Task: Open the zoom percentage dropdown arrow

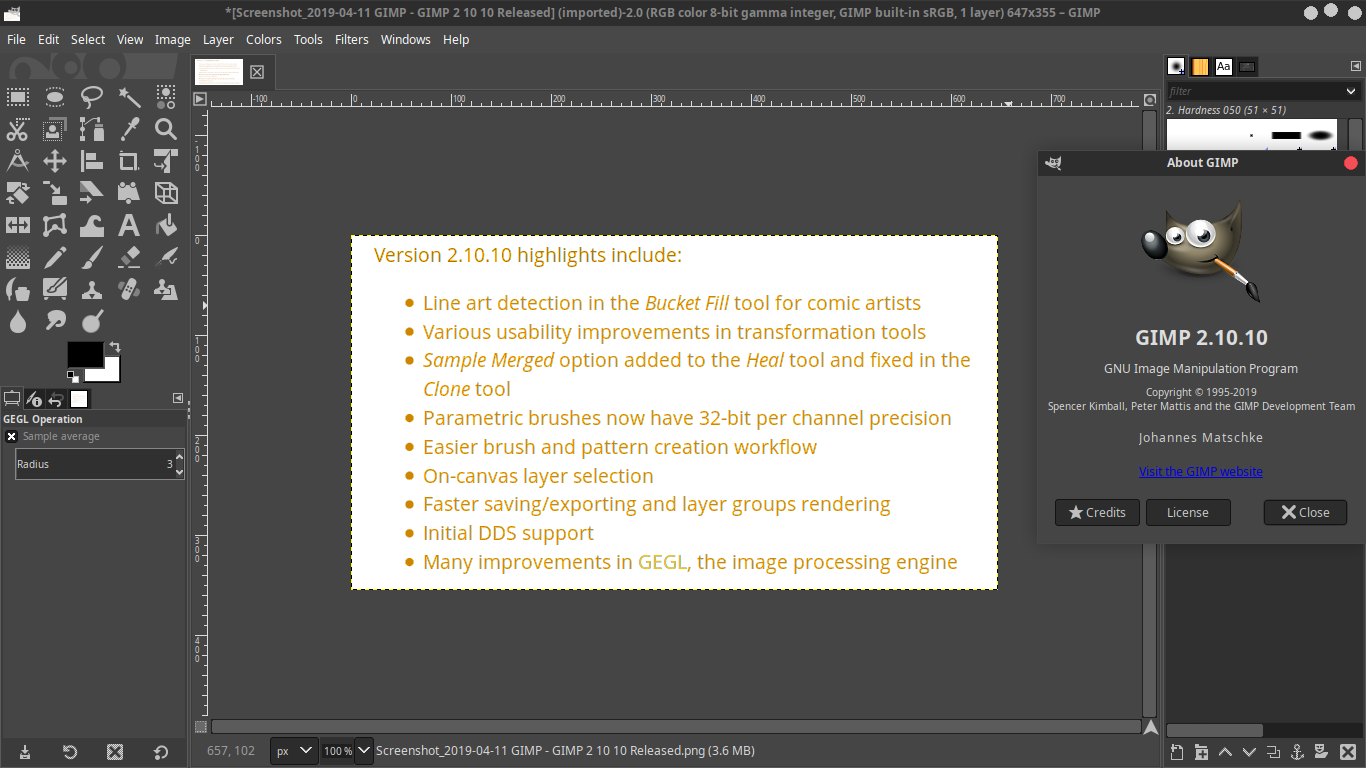Action: (x=364, y=750)
